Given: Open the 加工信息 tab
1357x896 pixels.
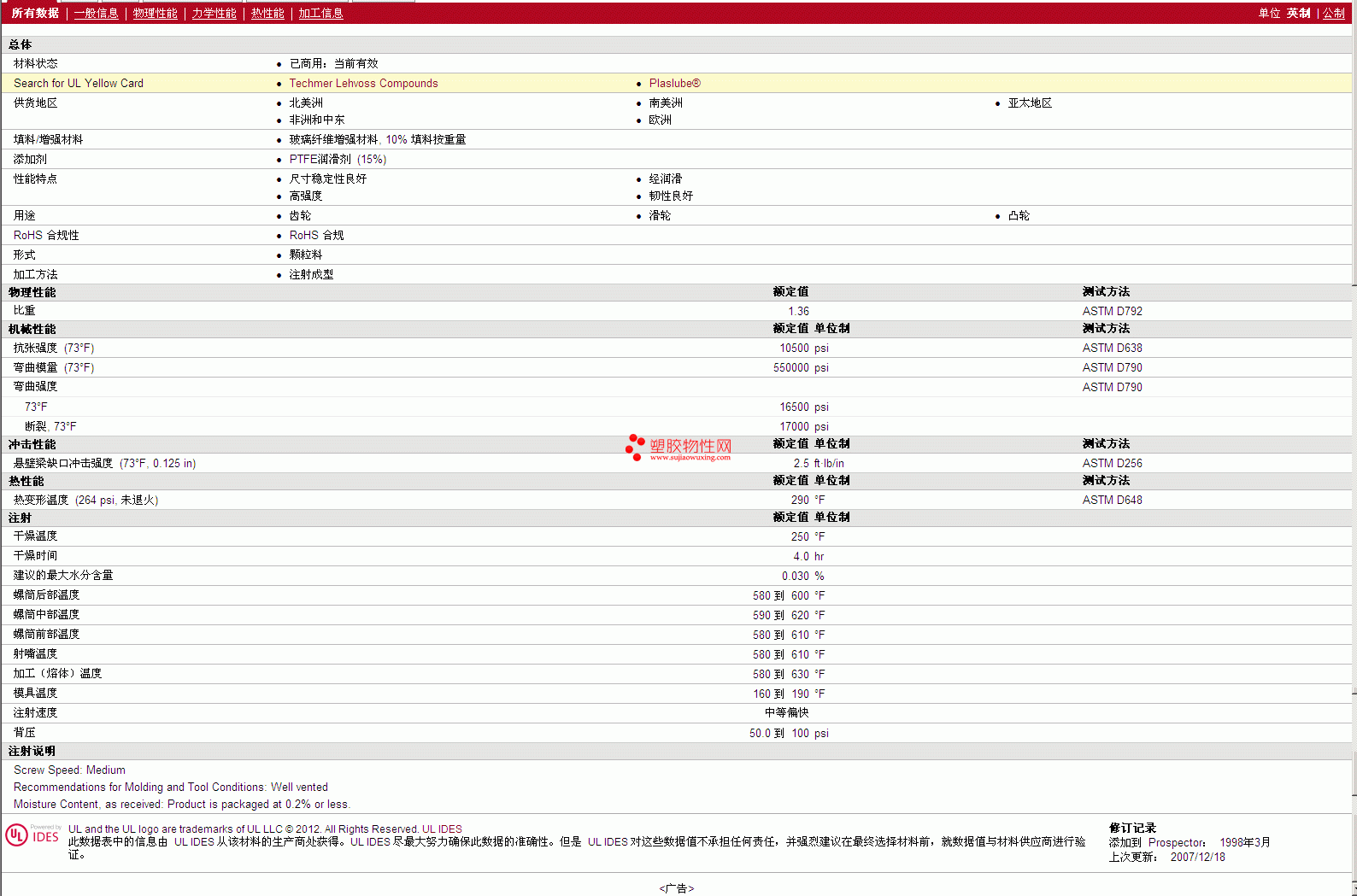Looking at the screenshot, I should point(320,14).
